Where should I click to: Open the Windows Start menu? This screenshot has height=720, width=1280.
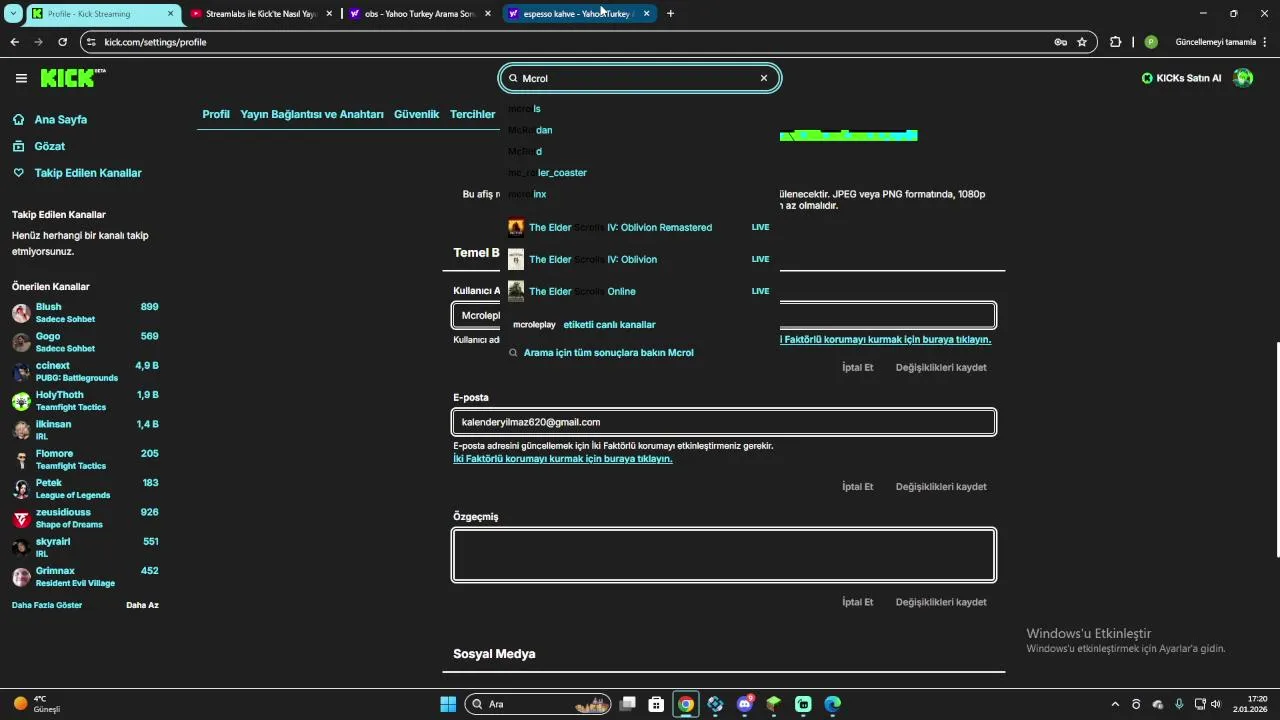pos(448,704)
